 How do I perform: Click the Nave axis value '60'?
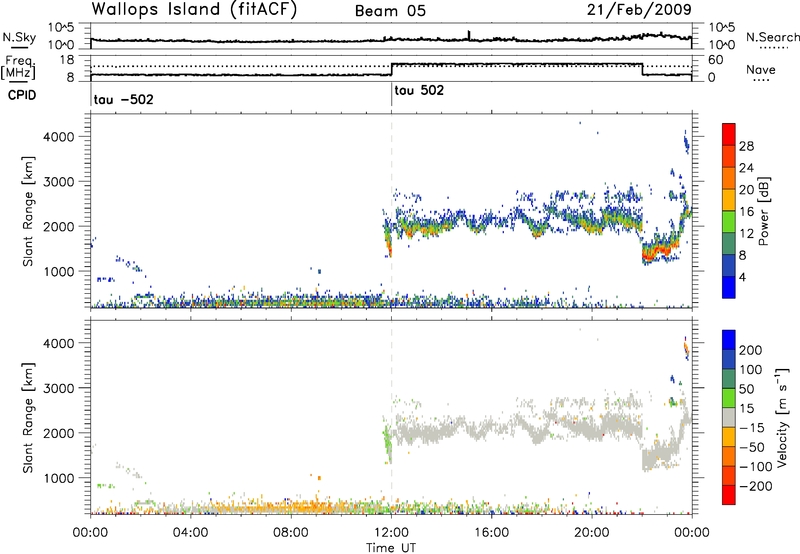pyautogui.click(x=716, y=60)
